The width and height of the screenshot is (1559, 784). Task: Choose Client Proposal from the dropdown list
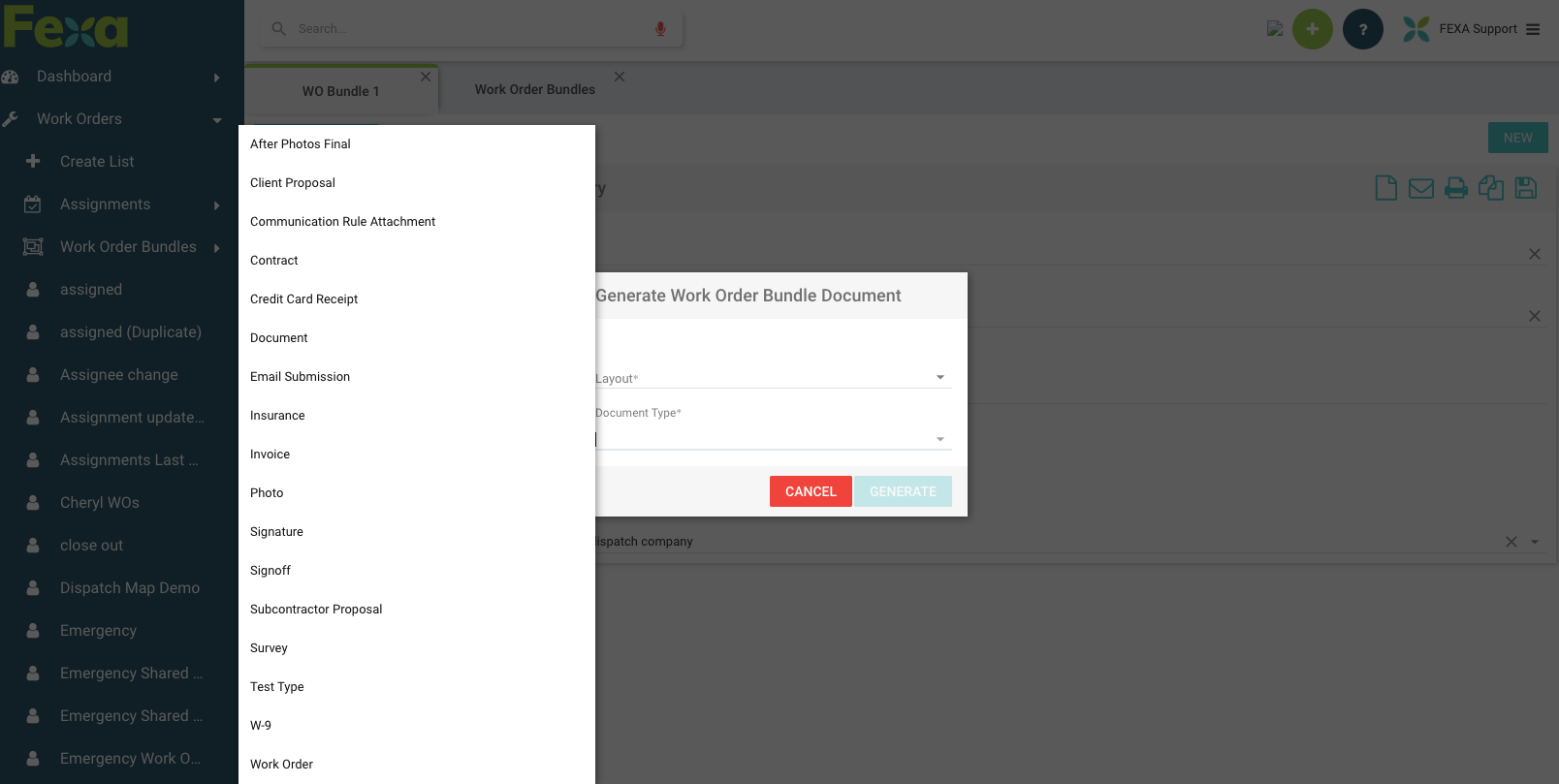[x=293, y=183]
